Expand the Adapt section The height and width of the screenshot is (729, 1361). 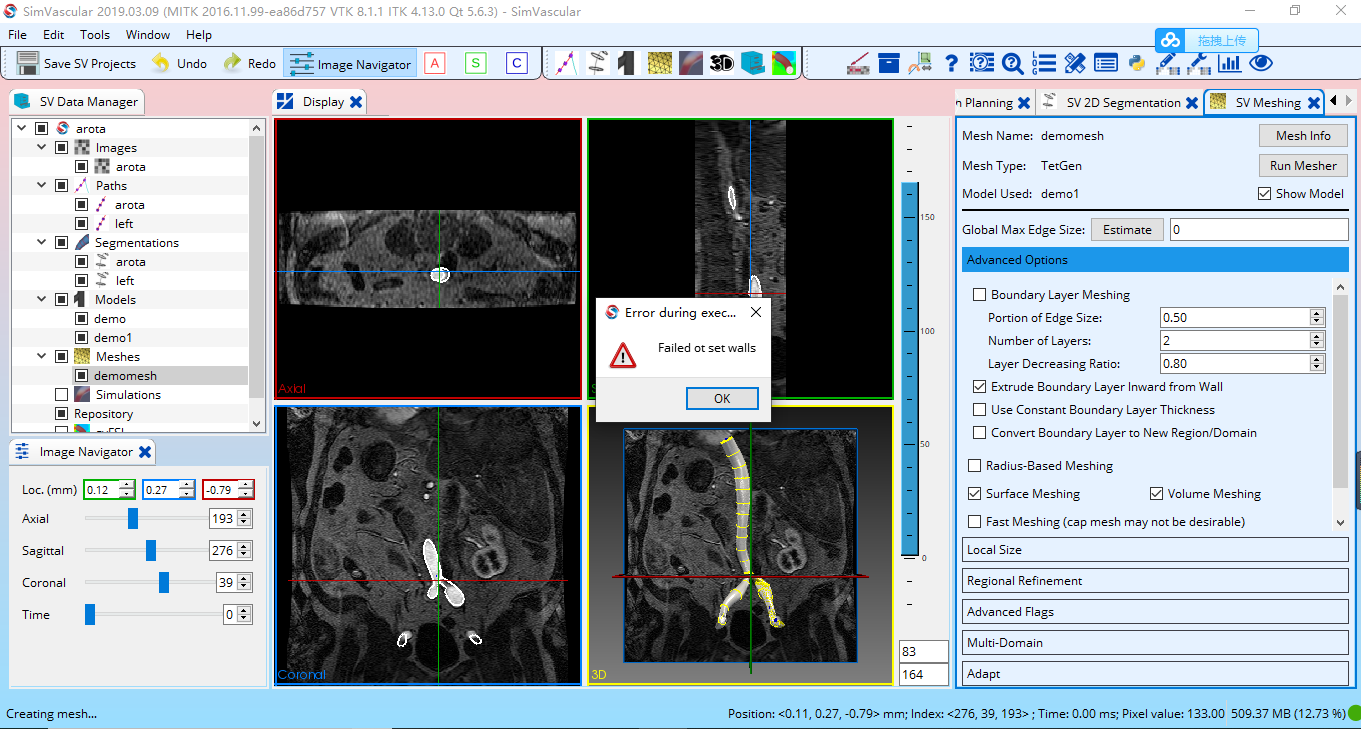(1155, 674)
